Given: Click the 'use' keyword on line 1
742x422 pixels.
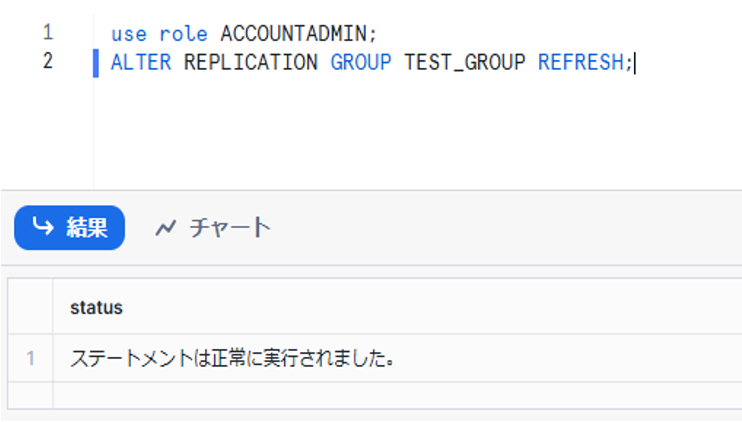Looking at the screenshot, I should pos(128,33).
